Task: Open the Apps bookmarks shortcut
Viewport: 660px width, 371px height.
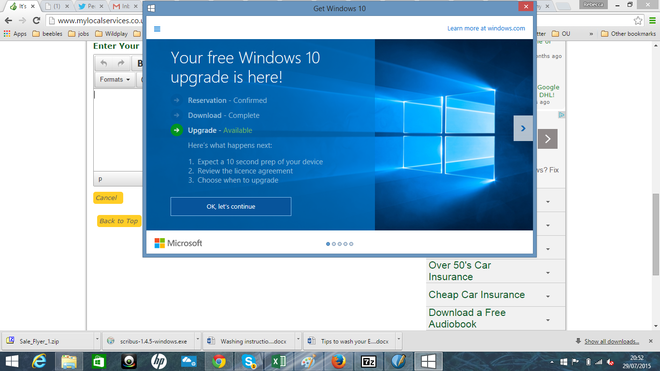Action: coord(15,34)
